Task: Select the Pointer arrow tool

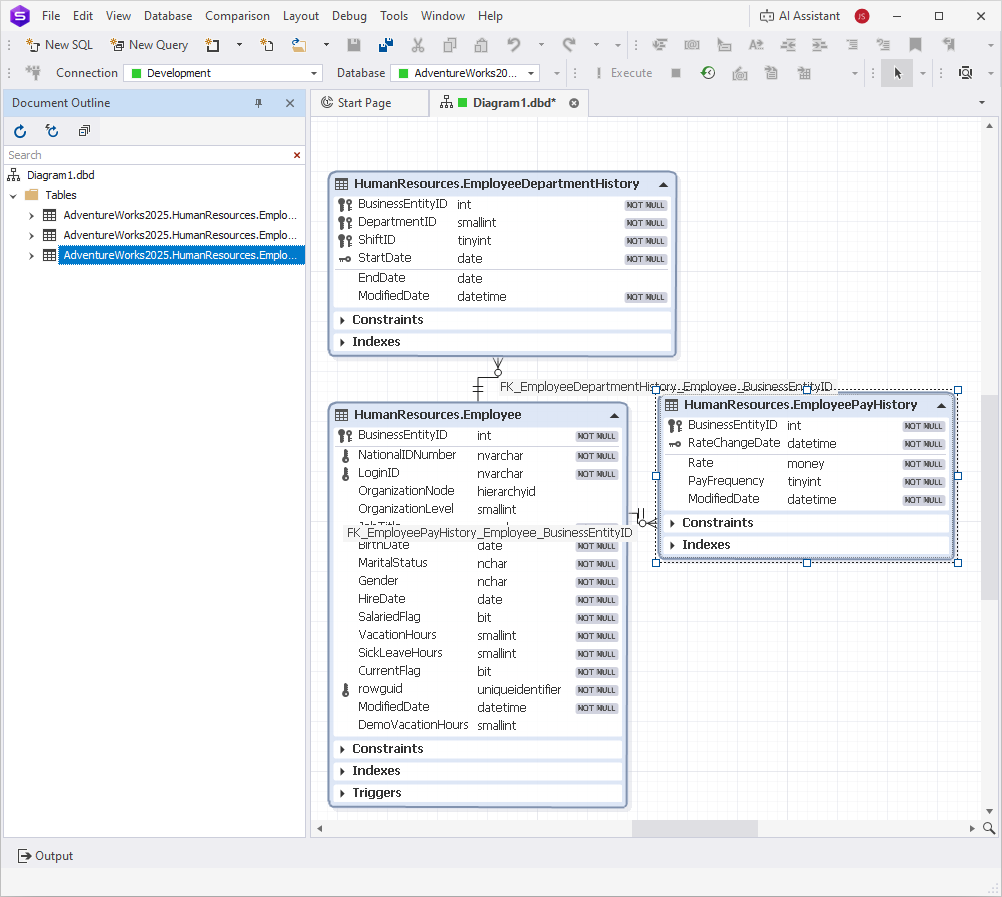Action: pyautogui.click(x=897, y=73)
